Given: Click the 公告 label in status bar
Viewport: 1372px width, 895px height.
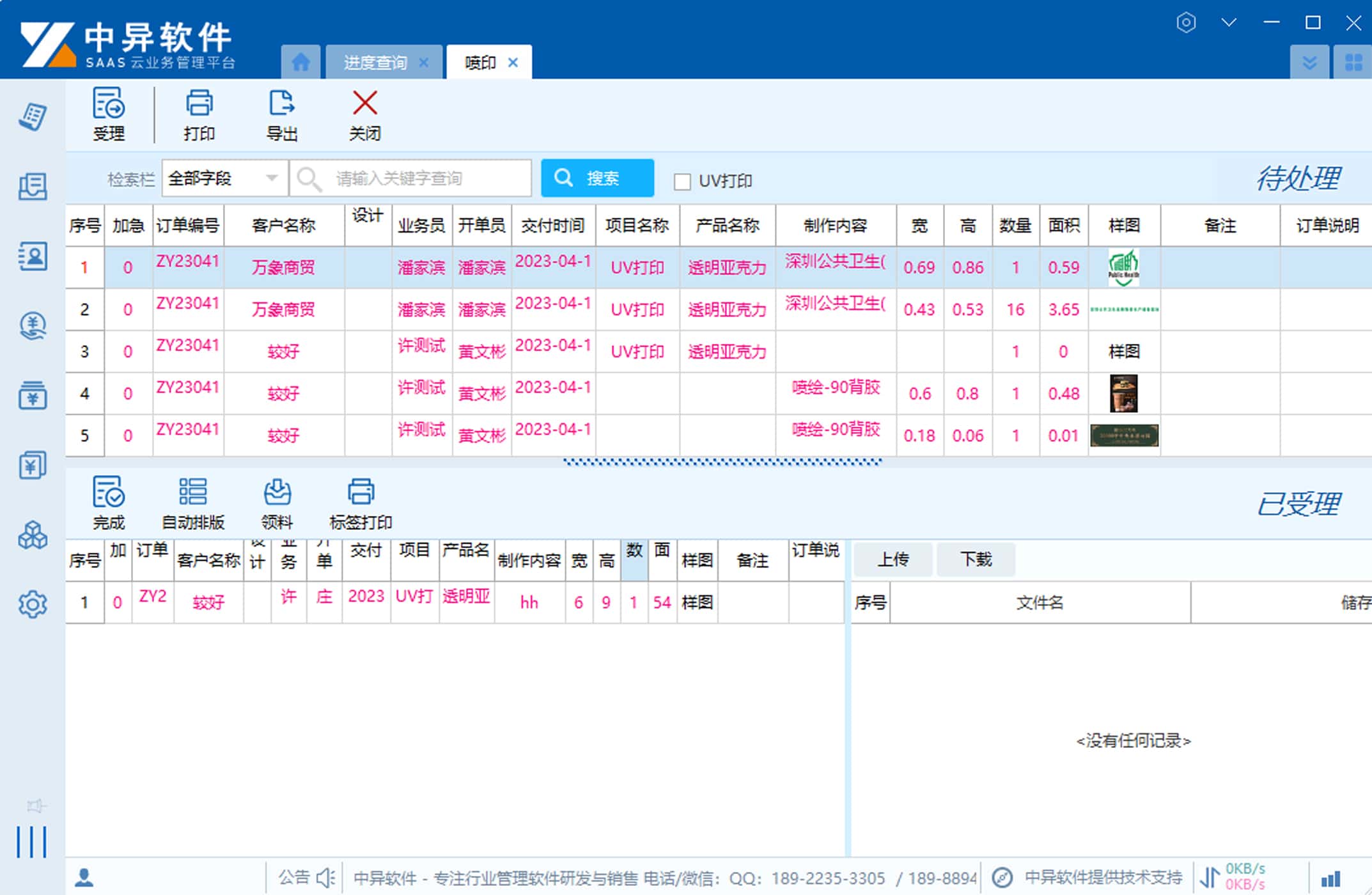Looking at the screenshot, I should (293, 877).
